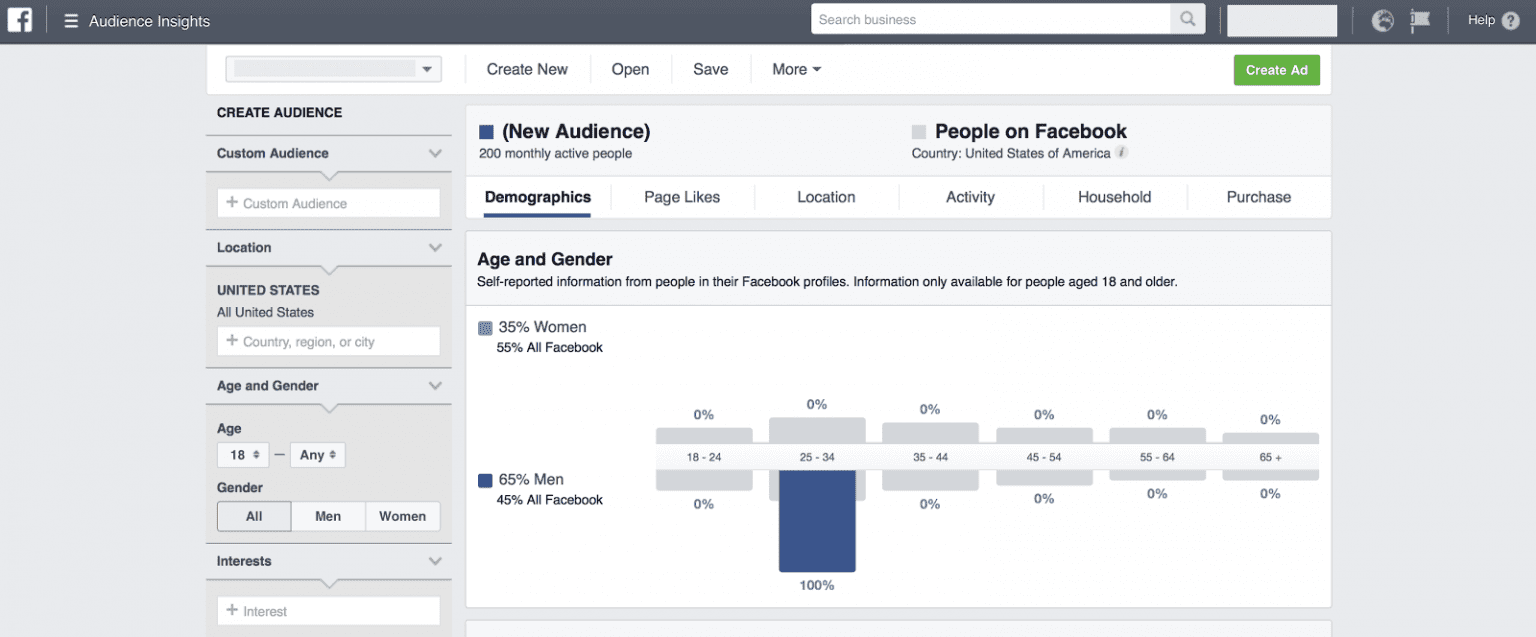Click the 18 - 24 age label
This screenshot has width=1536, height=637.
tap(704, 457)
